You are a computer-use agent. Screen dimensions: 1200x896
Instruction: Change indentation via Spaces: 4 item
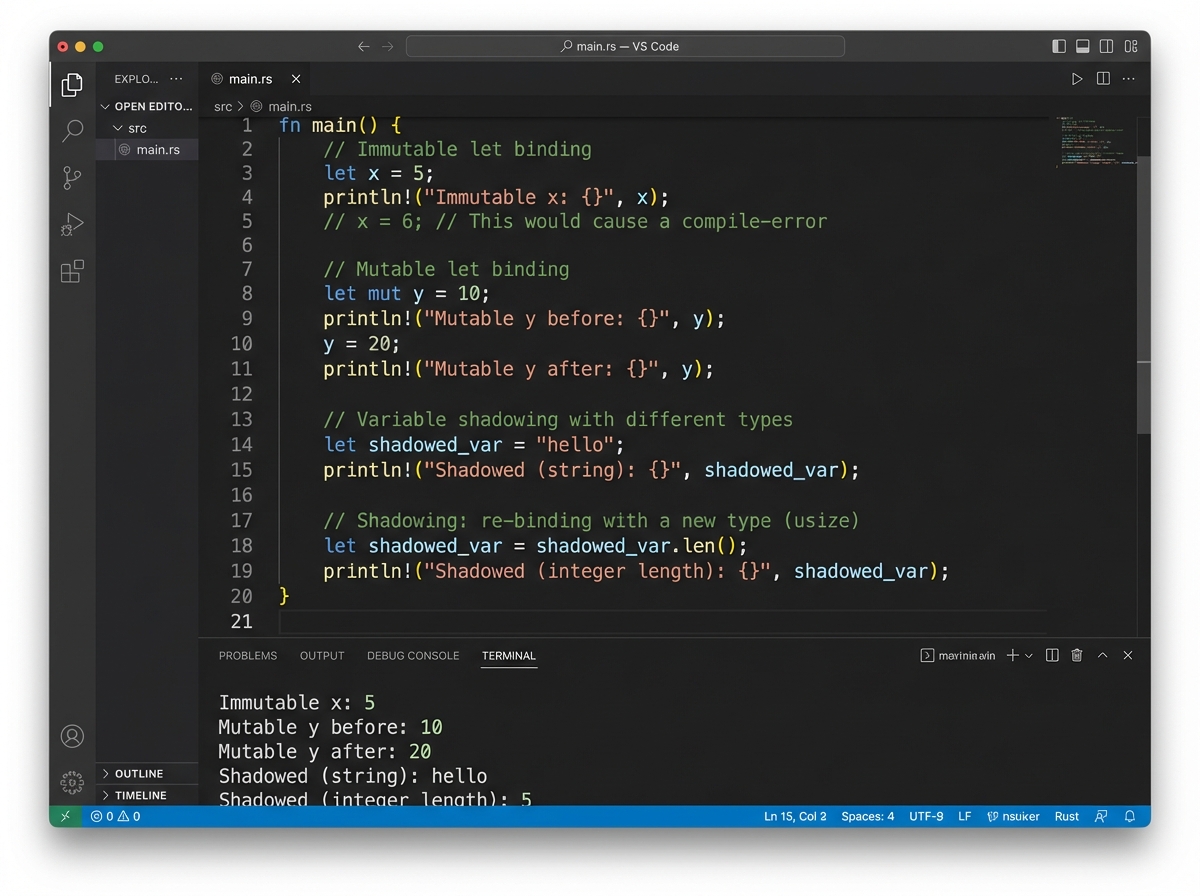pos(867,816)
